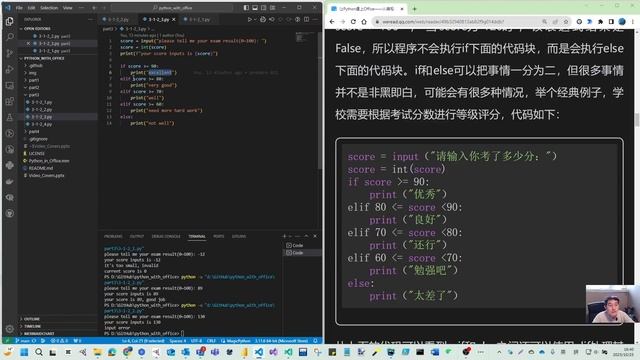Open the Explorer view in activity bar

[9, 21]
